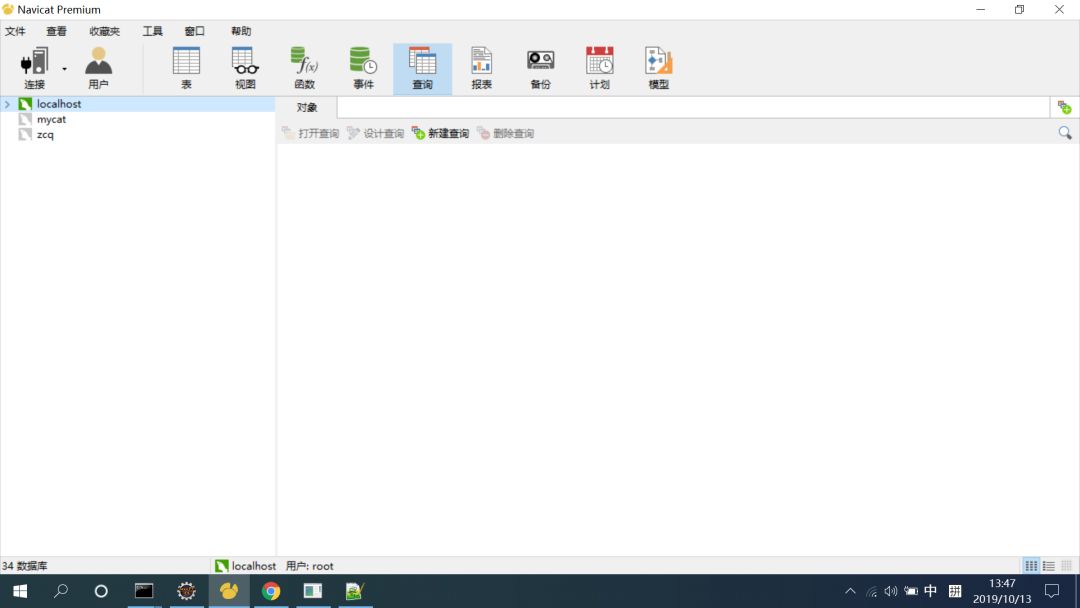
Task: Switch to detail view in the status bar
Action: click(x=1066, y=566)
